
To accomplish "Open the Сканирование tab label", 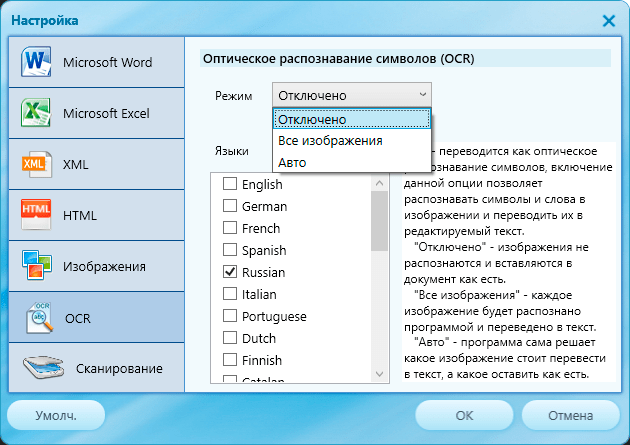I will (x=119, y=368).
